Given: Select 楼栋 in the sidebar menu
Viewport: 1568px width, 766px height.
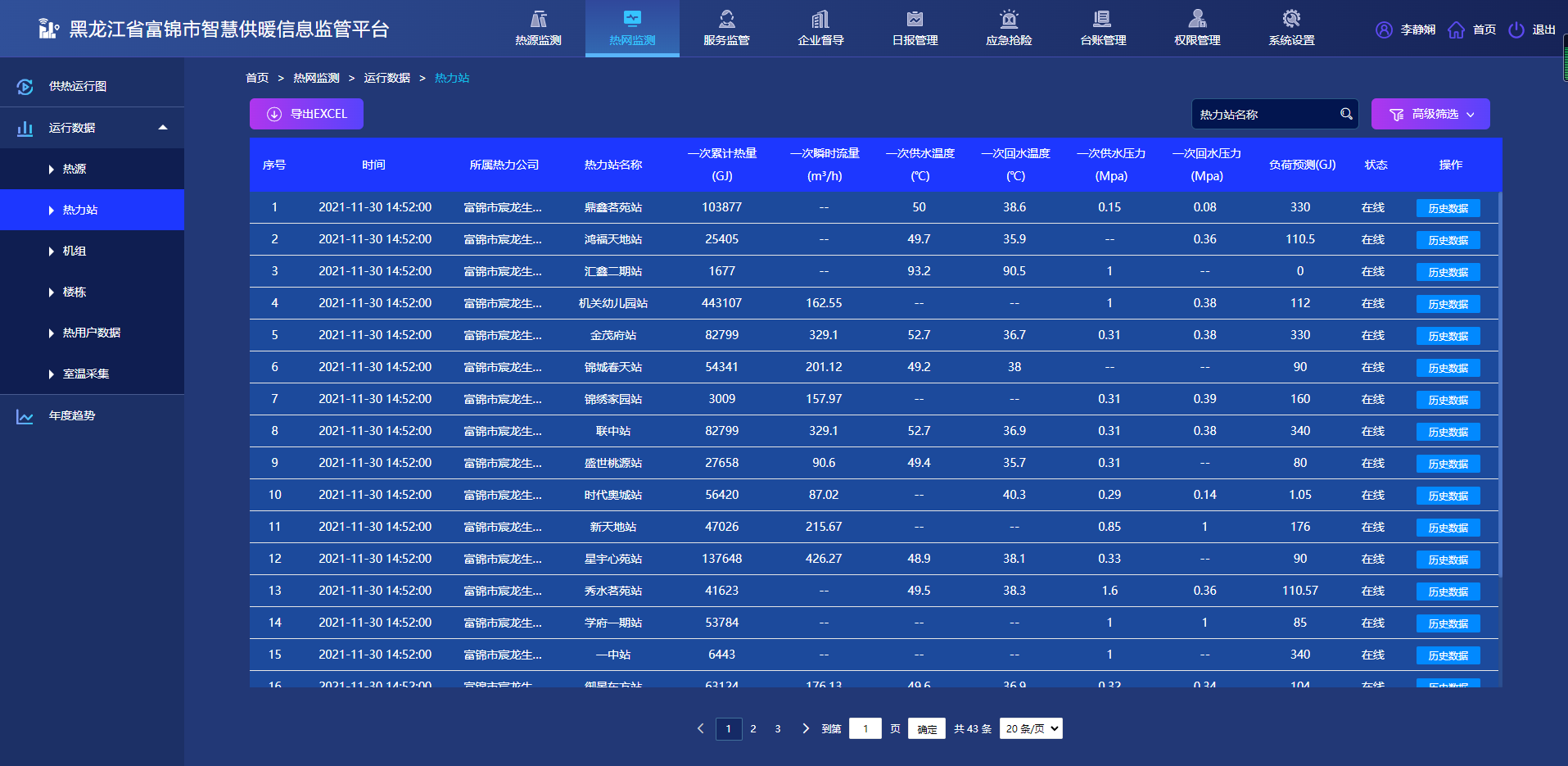Looking at the screenshot, I should click(92, 292).
